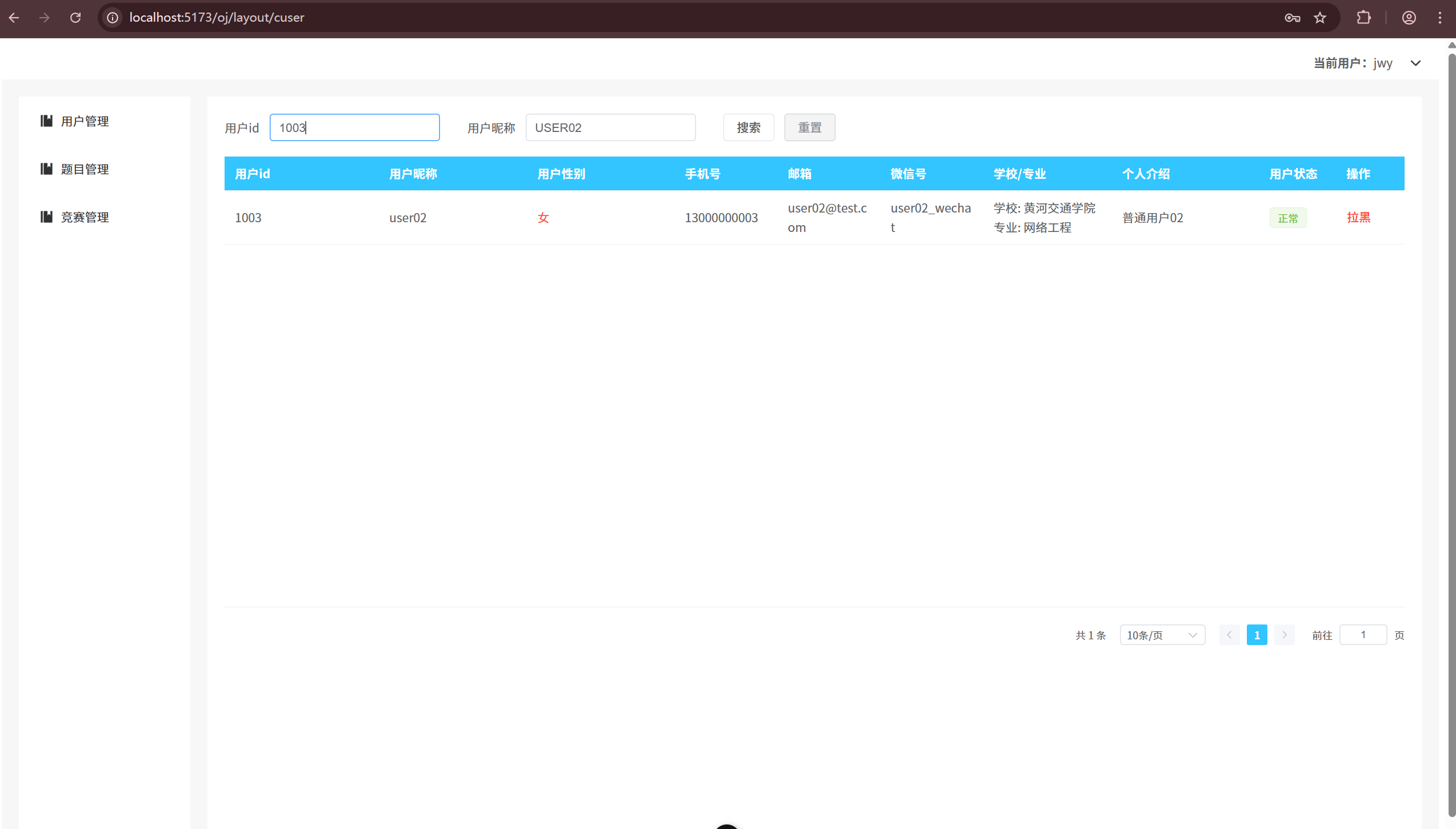1456x829 pixels.
Task: Expand the current user jwy dropdown
Action: (x=1415, y=63)
